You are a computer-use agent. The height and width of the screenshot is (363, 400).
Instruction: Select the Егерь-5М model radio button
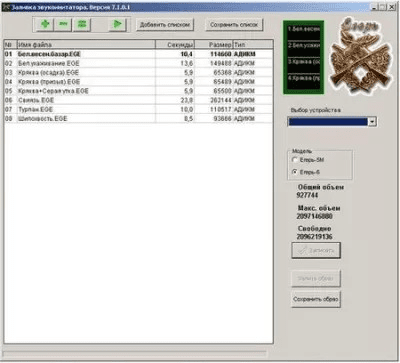(x=294, y=160)
